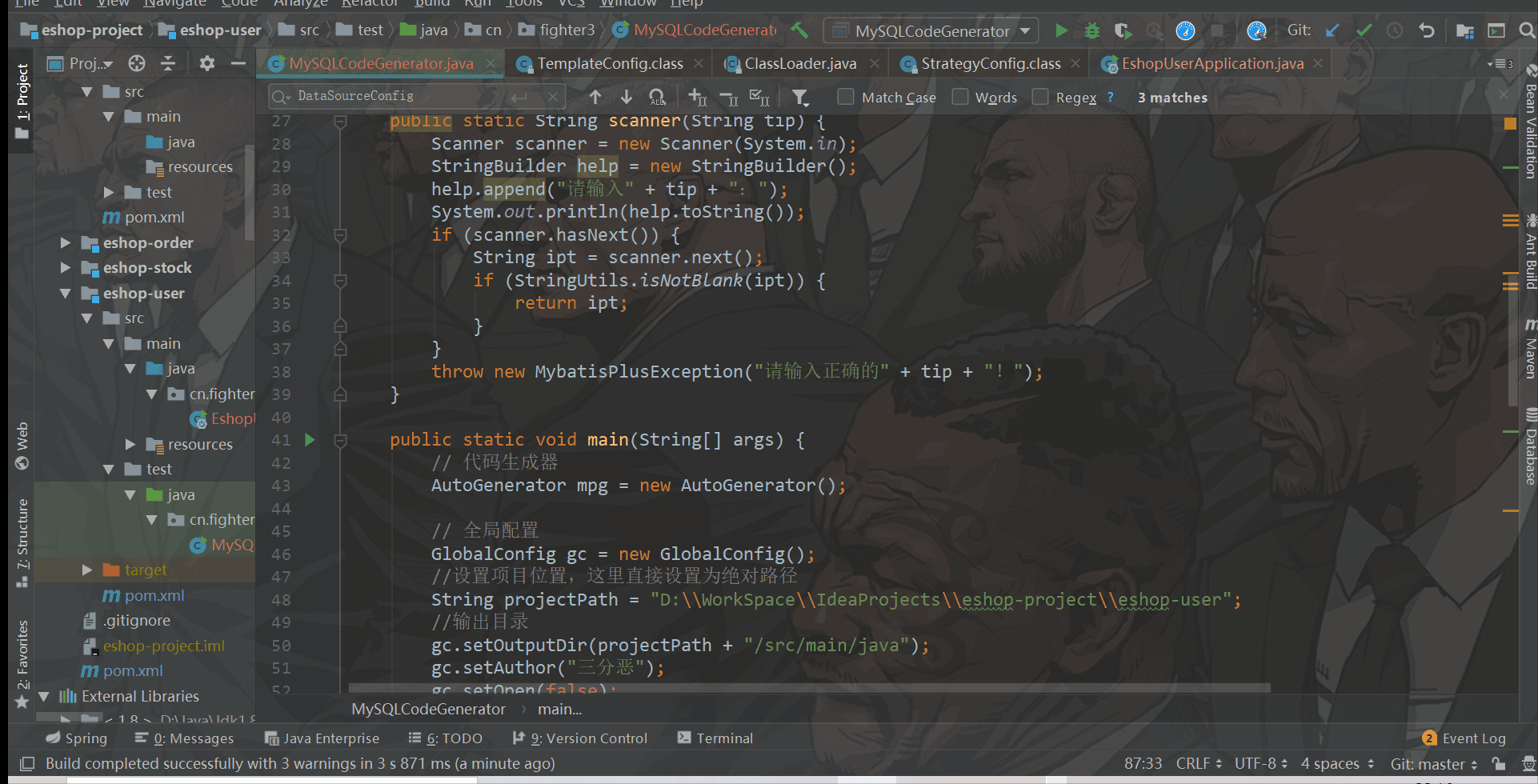Click the Git revert/undo arrow icon

coord(1426,30)
